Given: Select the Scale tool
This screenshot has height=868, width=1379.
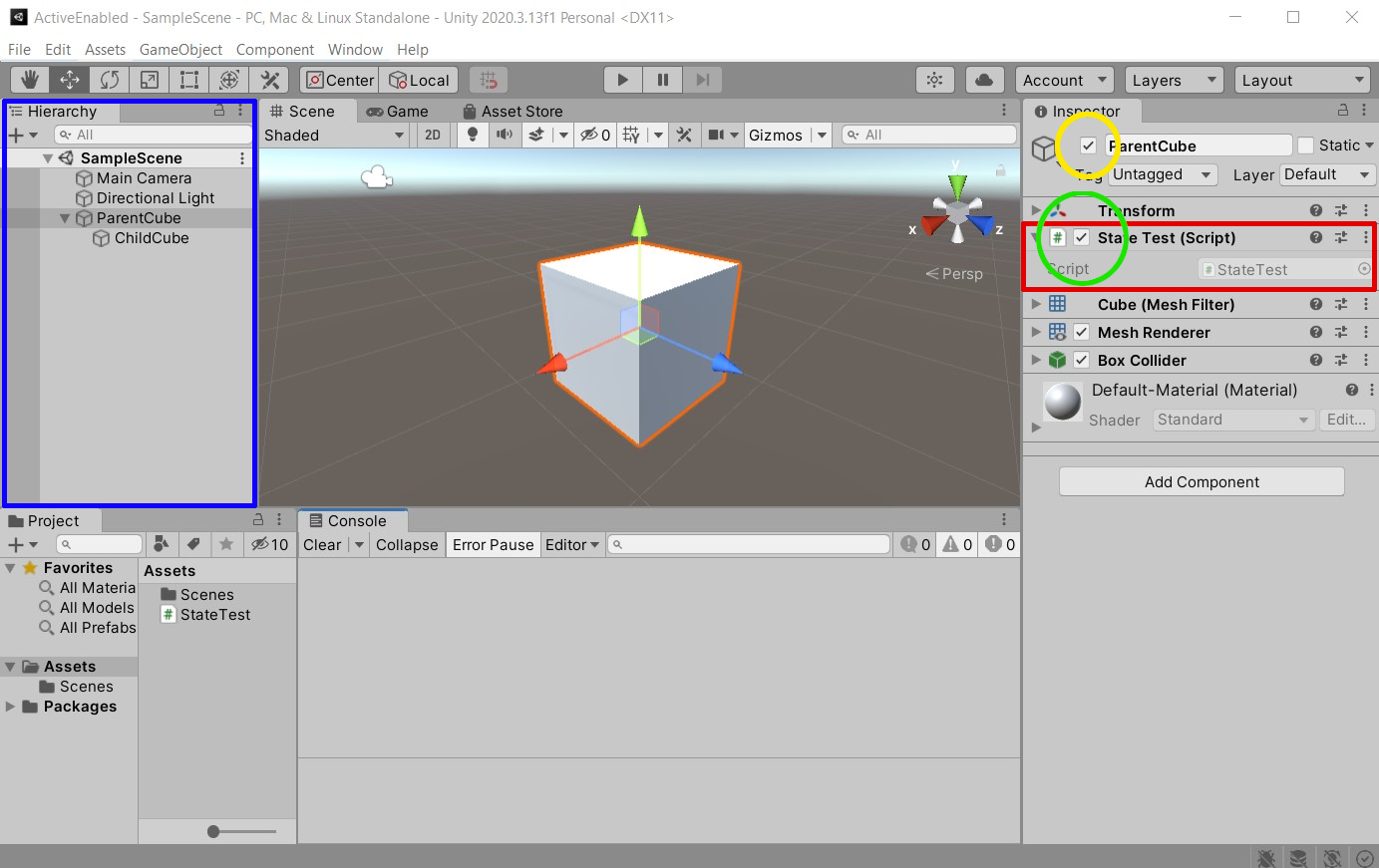Looking at the screenshot, I should (150, 80).
